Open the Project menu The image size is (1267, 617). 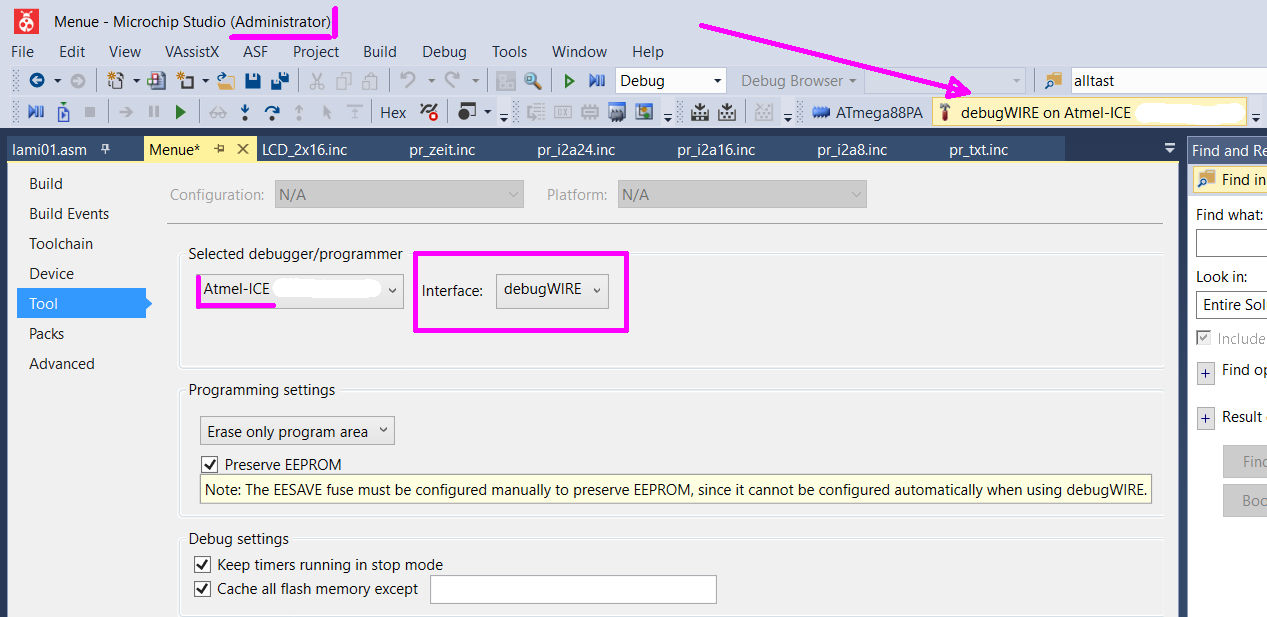coord(316,51)
